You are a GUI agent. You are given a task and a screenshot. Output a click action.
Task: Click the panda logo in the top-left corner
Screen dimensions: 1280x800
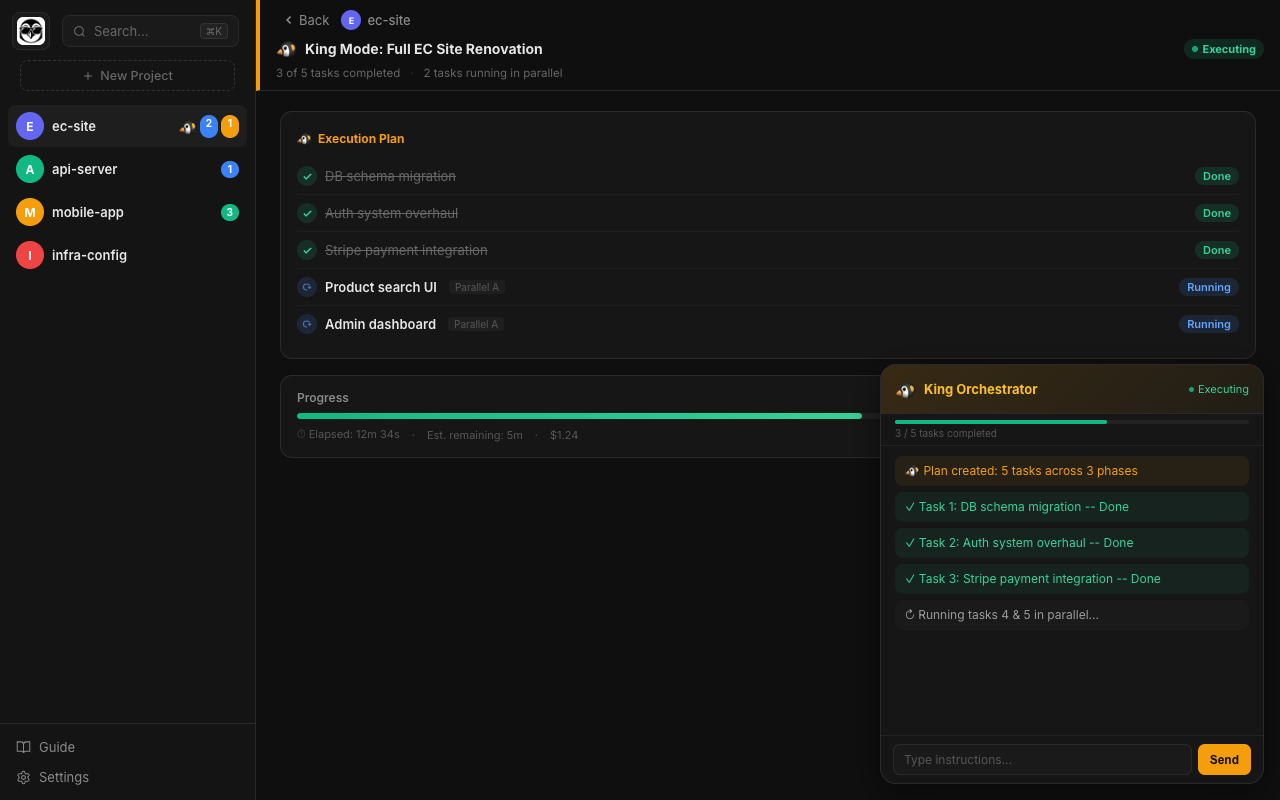pos(30,30)
